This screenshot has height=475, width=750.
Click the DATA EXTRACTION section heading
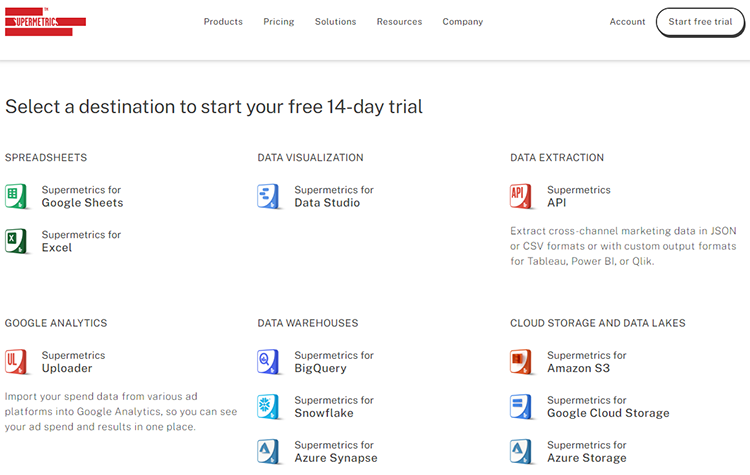pos(557,157)
